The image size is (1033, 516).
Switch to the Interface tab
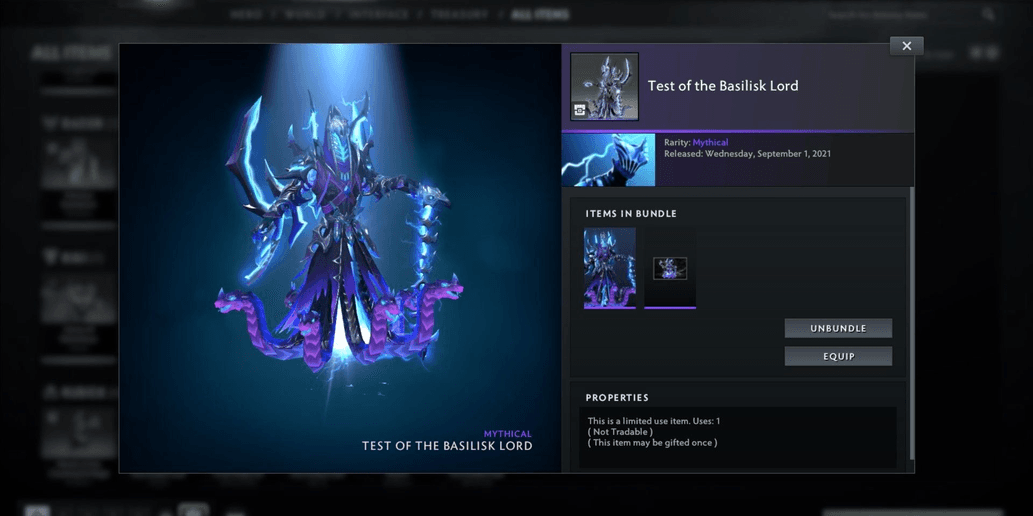tap(378, 15)
